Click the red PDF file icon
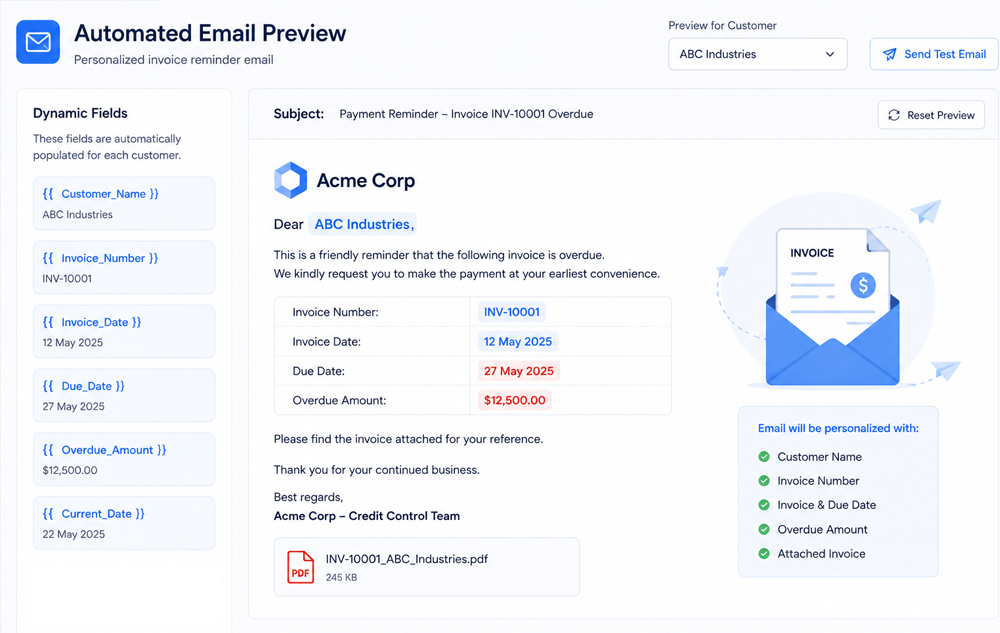The height and width of the screenshot is (633, 1000). coord(300,567)
